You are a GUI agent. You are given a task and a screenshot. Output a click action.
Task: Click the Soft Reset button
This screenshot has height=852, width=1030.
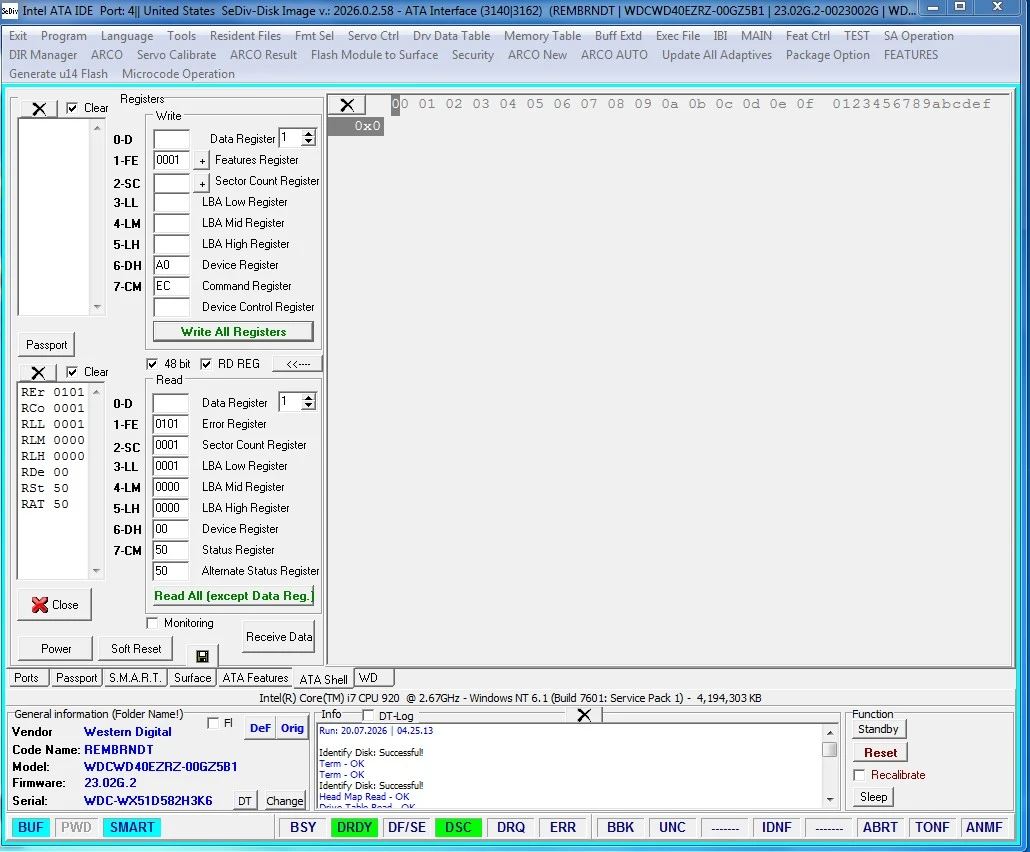coord(136,648)
